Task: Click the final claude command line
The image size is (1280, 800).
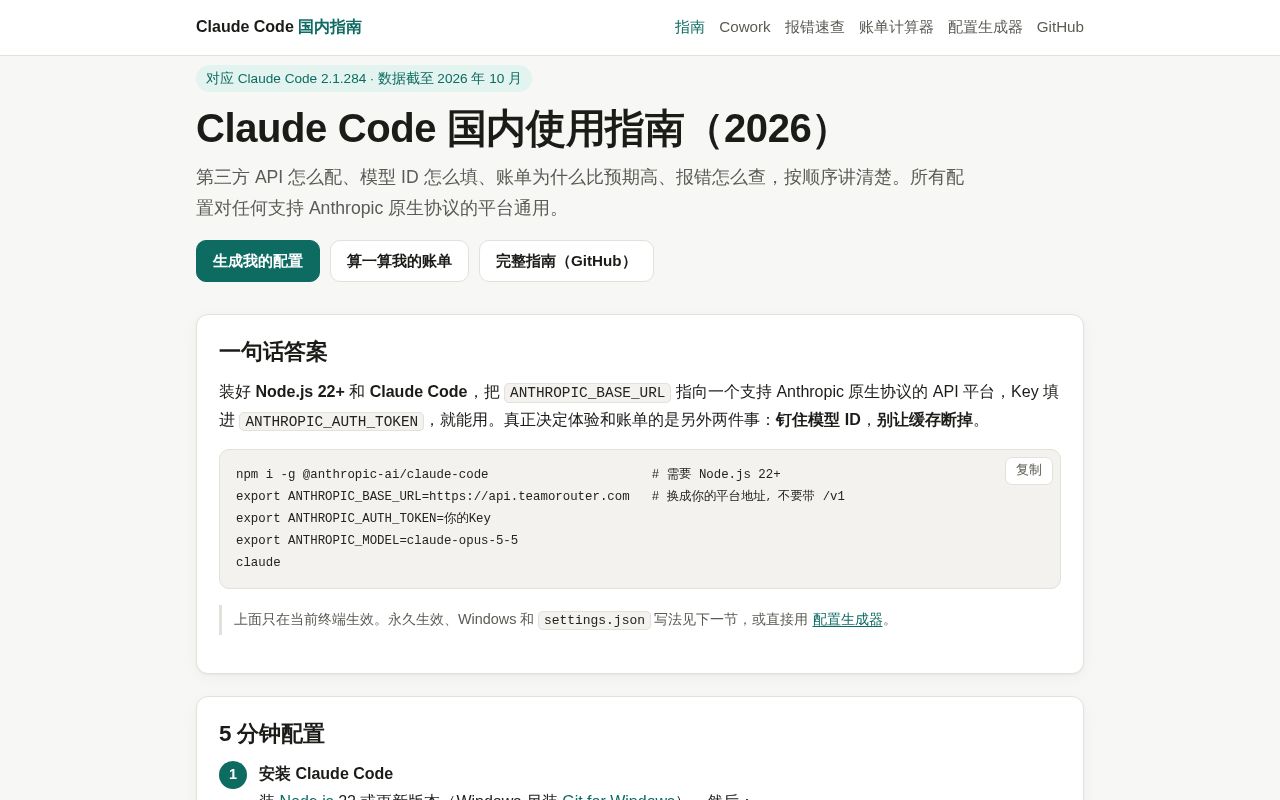Action: [x=258, y=563]
